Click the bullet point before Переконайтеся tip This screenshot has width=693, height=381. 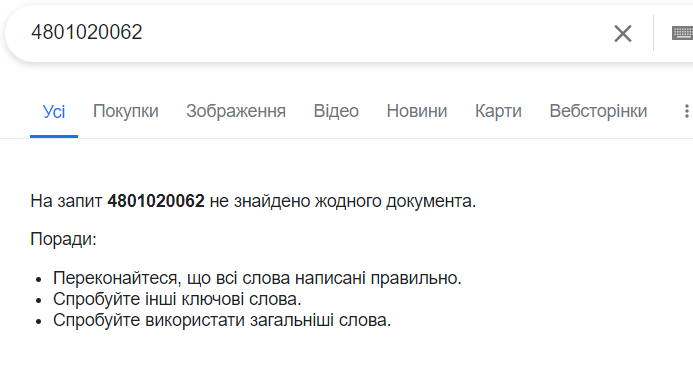click(x=39, y=279)
